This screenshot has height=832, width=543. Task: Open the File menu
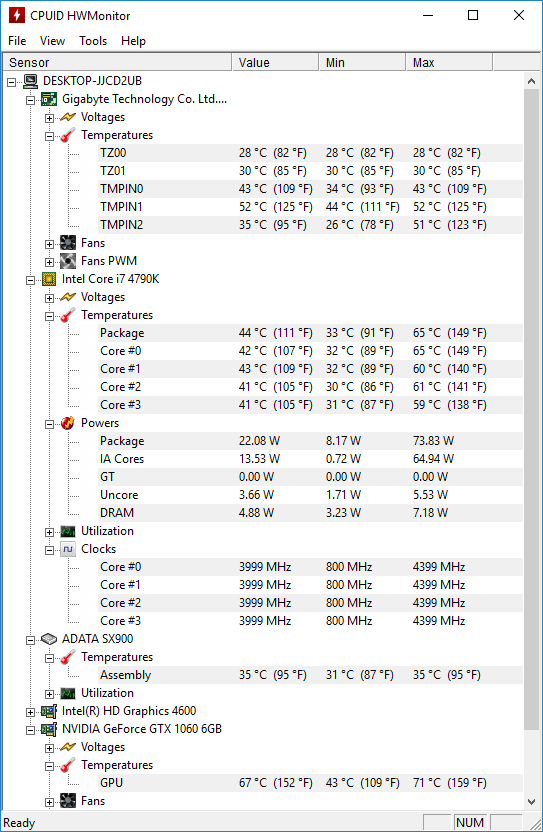tap(17, 41)
